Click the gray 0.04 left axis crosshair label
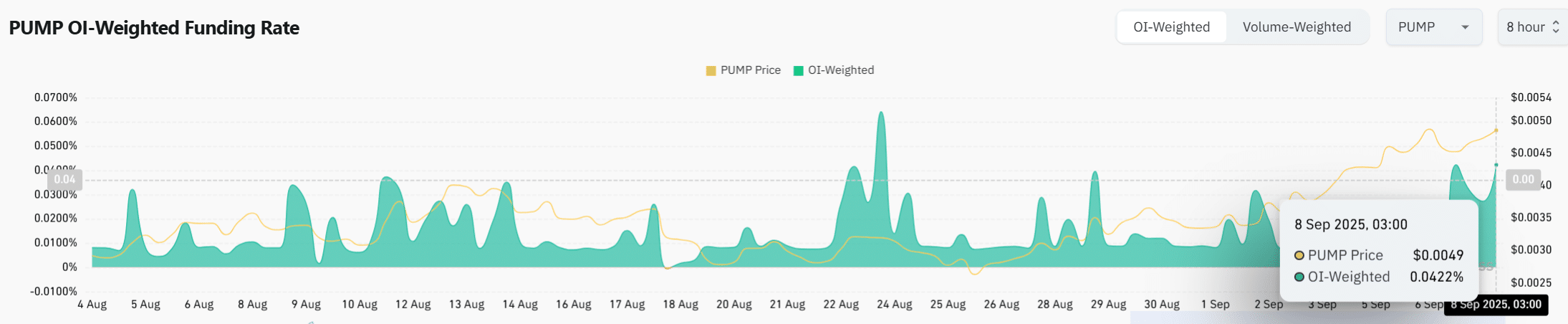The image size is (1568, 324). (x=64, y=179)
